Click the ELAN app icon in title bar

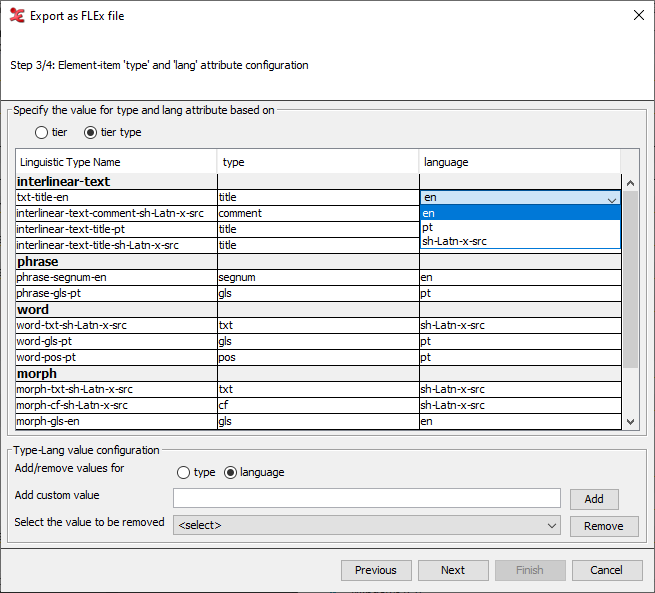(x=17, y=16)
